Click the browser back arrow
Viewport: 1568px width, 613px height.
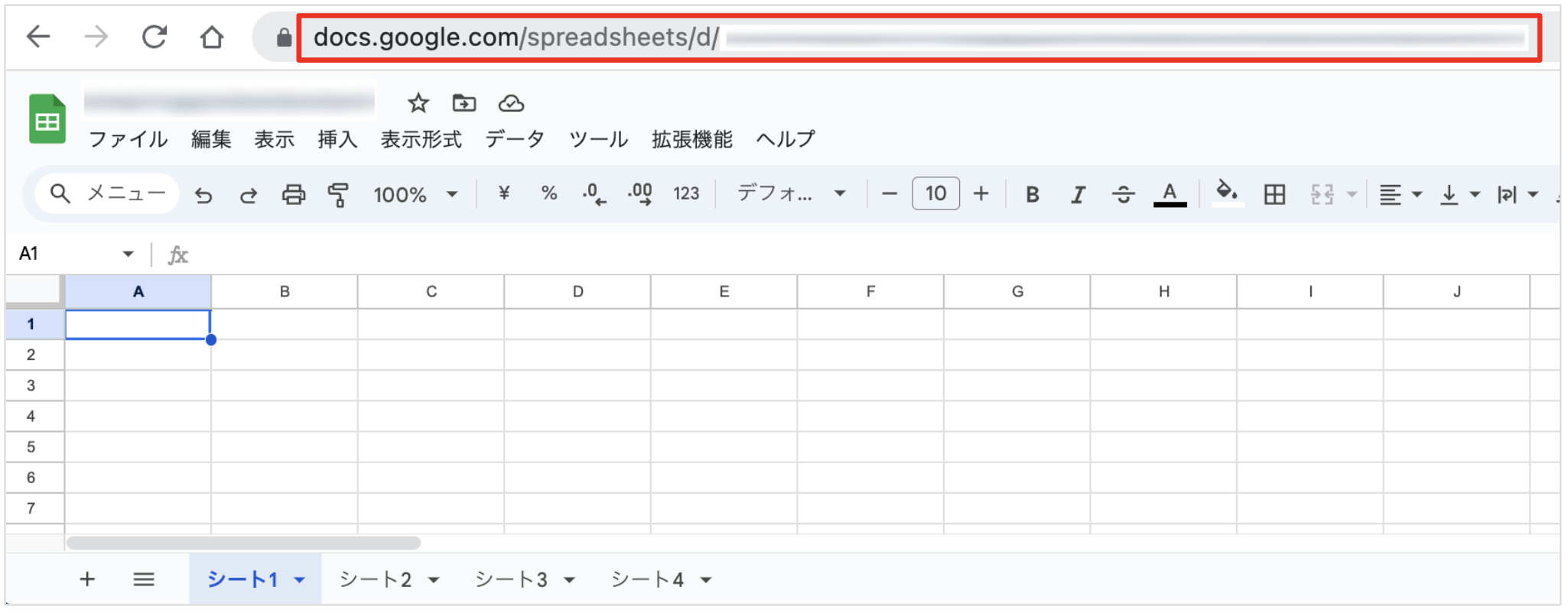click(38, 36)
